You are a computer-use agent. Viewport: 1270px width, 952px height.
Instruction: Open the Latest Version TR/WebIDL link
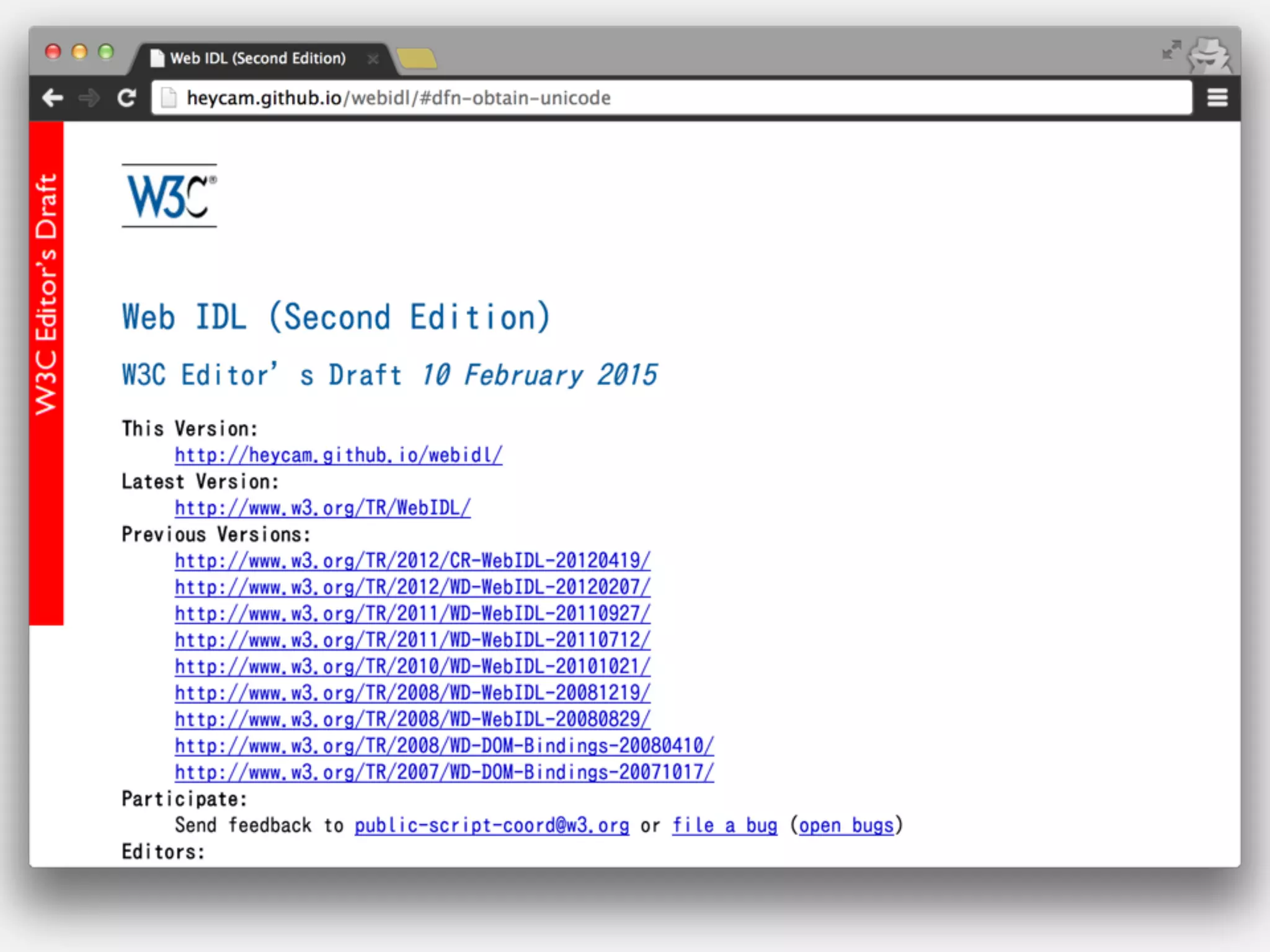pos(322,508)
